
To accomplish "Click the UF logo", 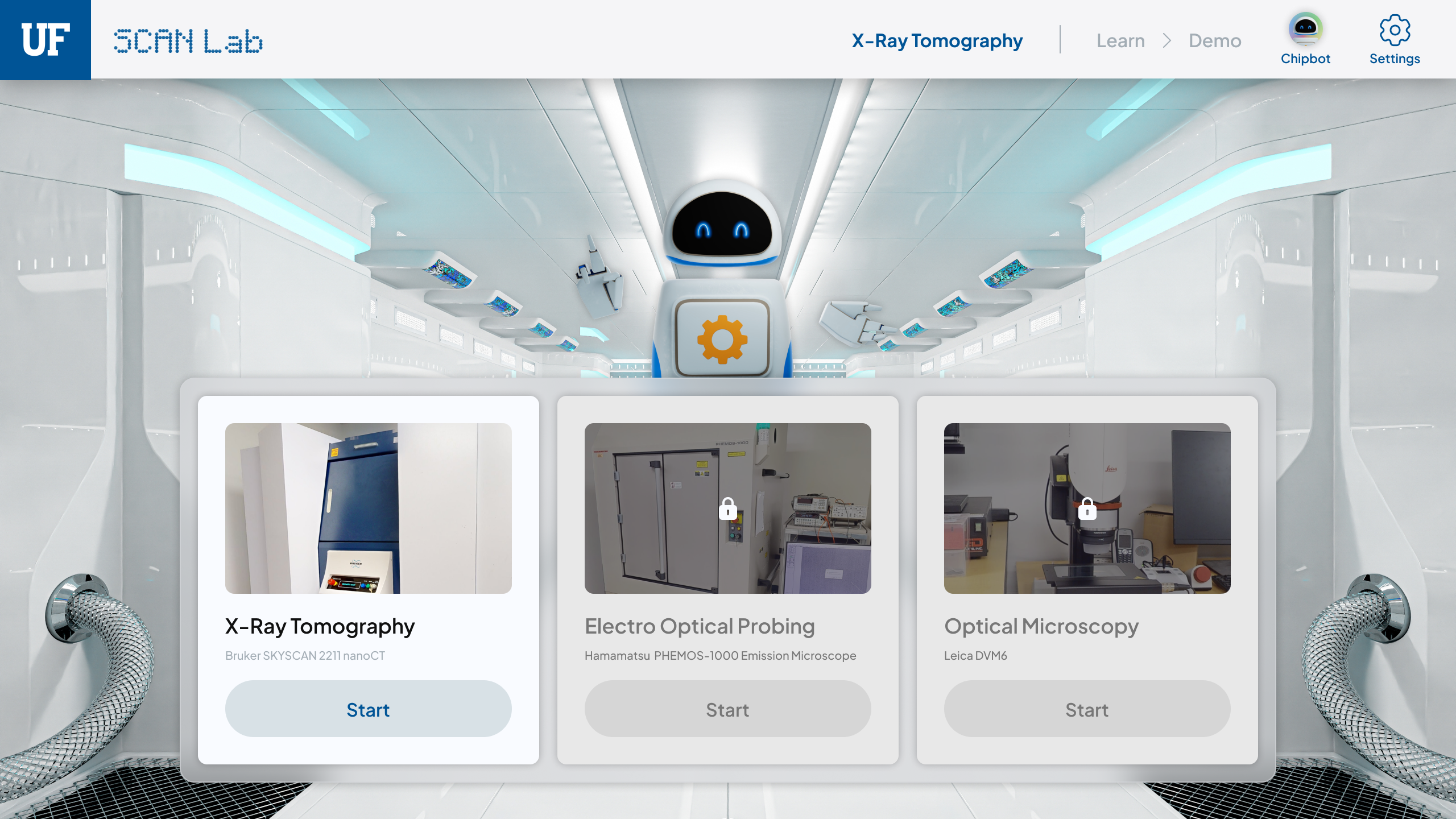I will click(x=45, y=40).
